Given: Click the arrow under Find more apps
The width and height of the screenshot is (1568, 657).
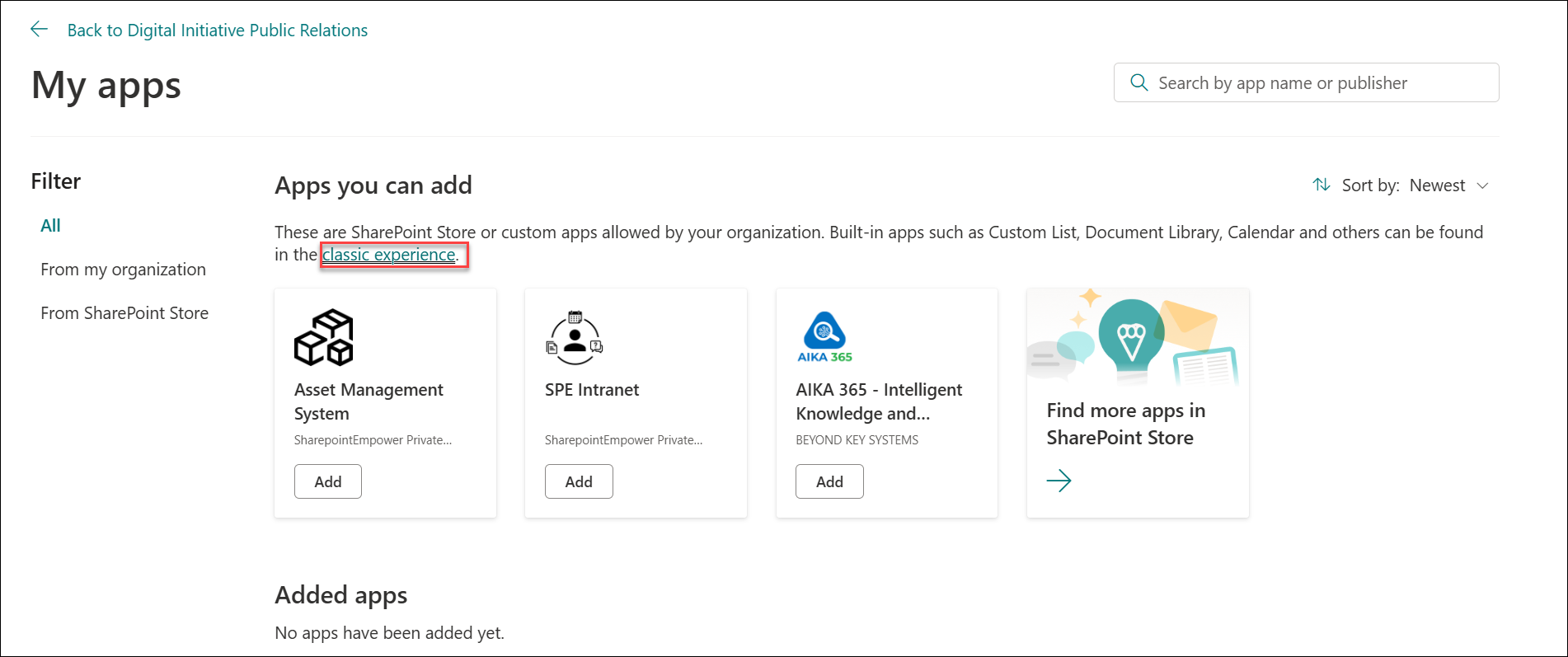Looking at the screenshot, I should tap(1059, 481).
